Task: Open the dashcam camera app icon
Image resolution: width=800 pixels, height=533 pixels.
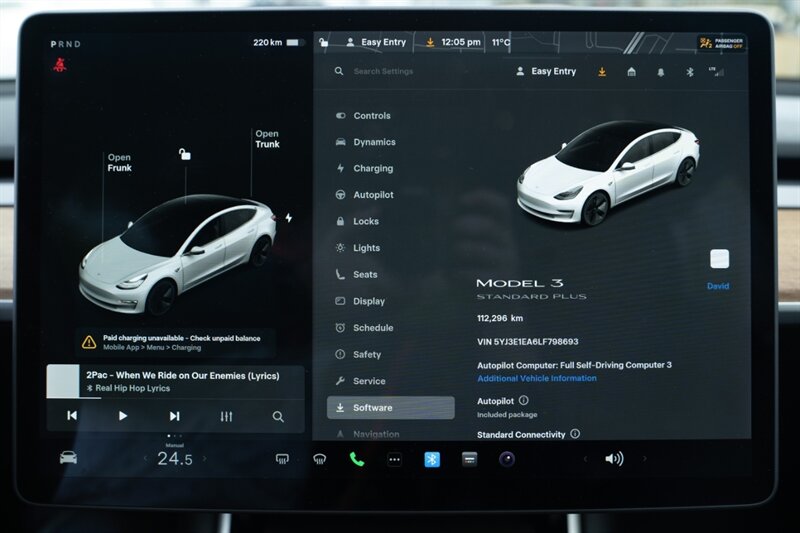Action: (x=507, y=459)
